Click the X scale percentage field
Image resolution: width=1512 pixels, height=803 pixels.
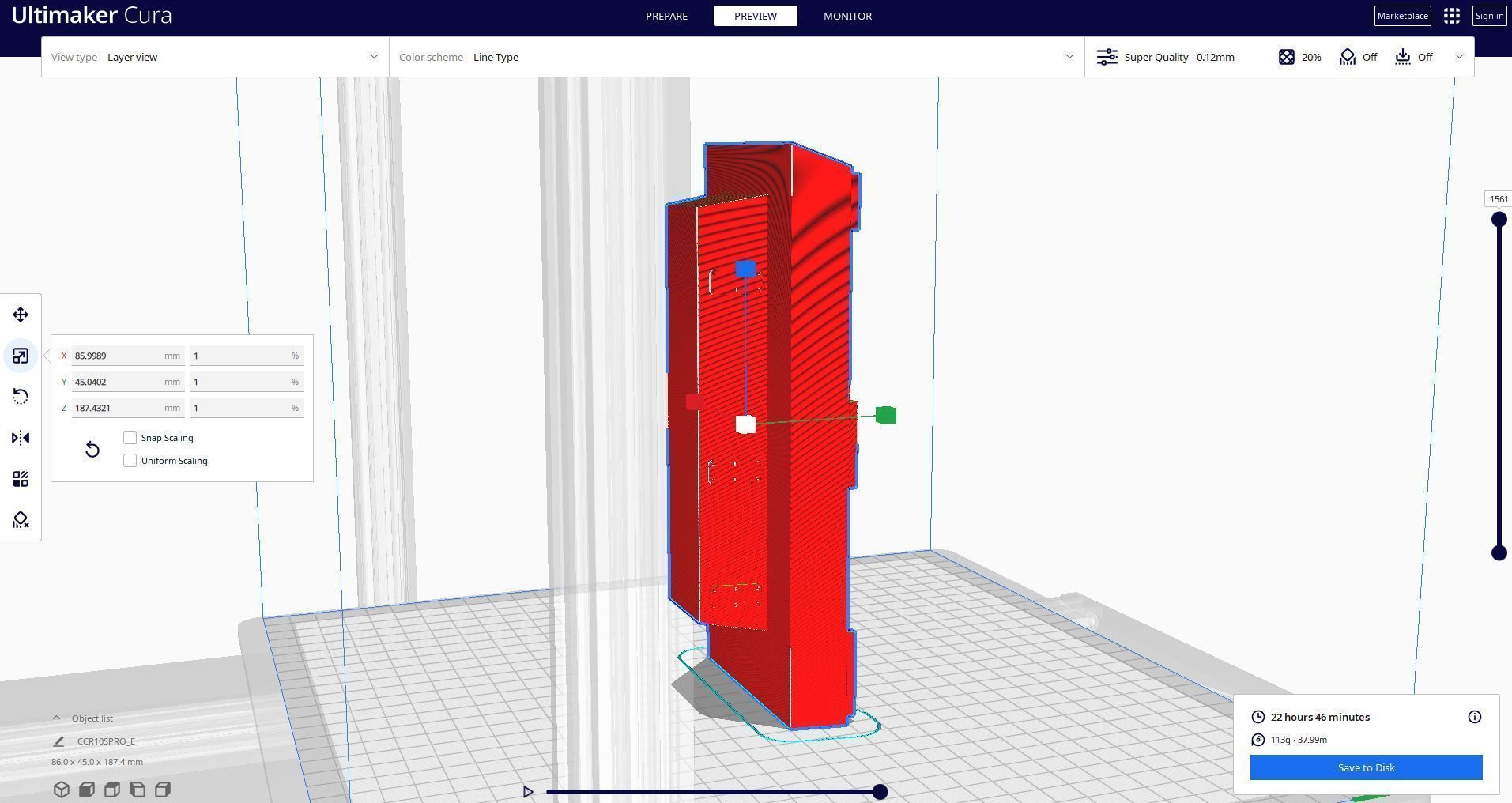[x=247, y=356]
